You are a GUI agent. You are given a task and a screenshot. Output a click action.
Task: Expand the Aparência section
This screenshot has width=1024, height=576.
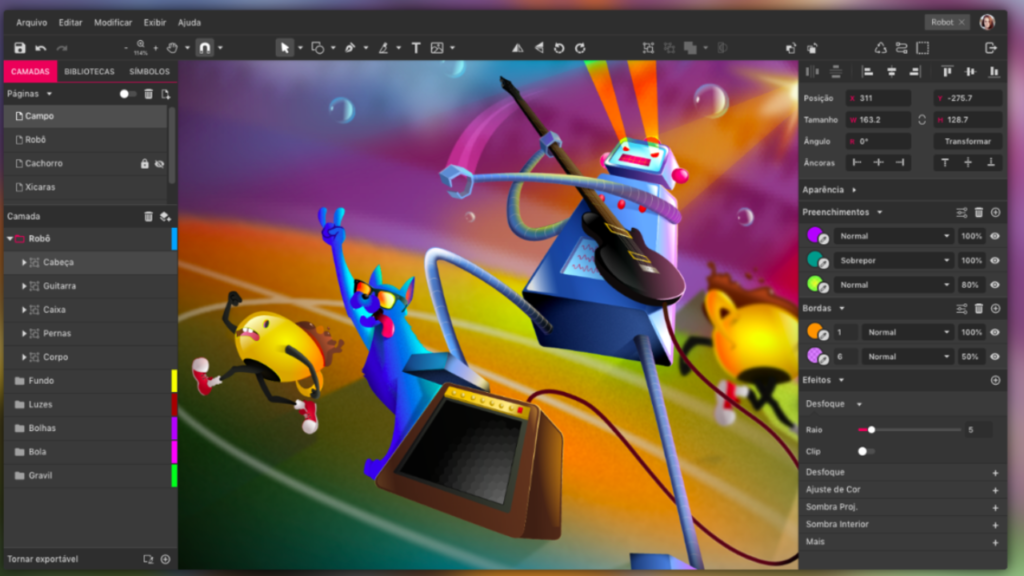[854, 190]
